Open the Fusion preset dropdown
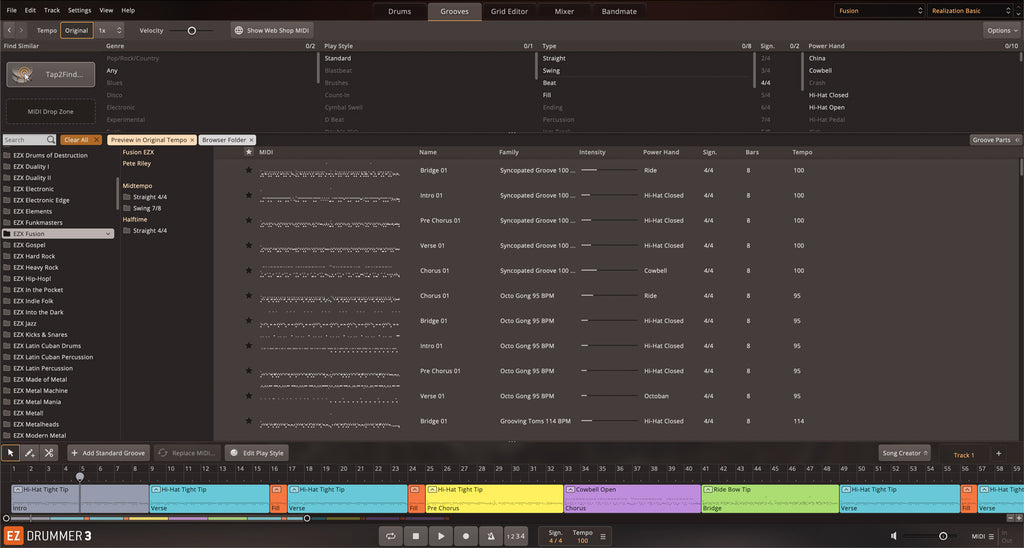1024x548 pixels. [x=879, y=11]
